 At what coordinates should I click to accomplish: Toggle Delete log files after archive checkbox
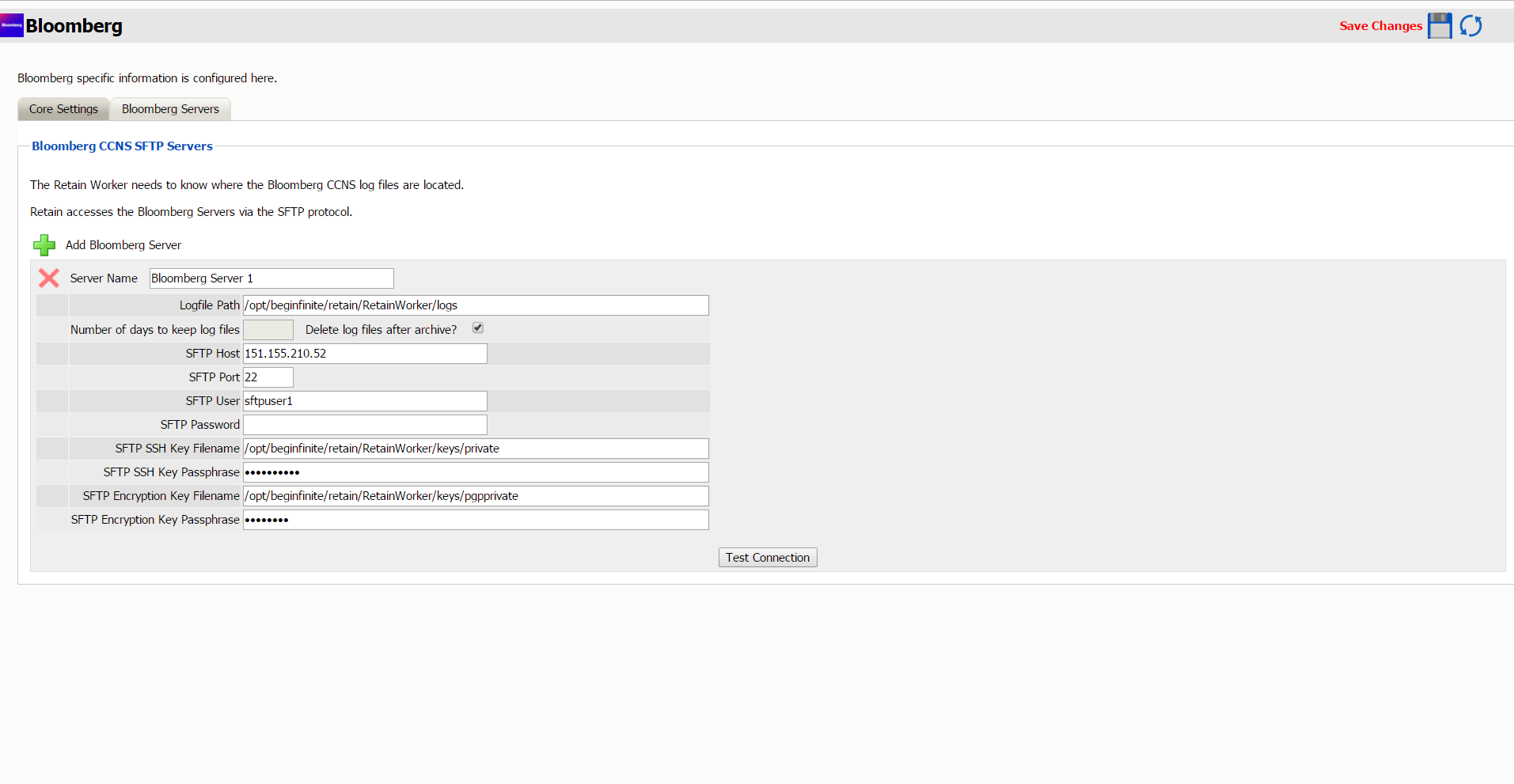coord(478,328)
